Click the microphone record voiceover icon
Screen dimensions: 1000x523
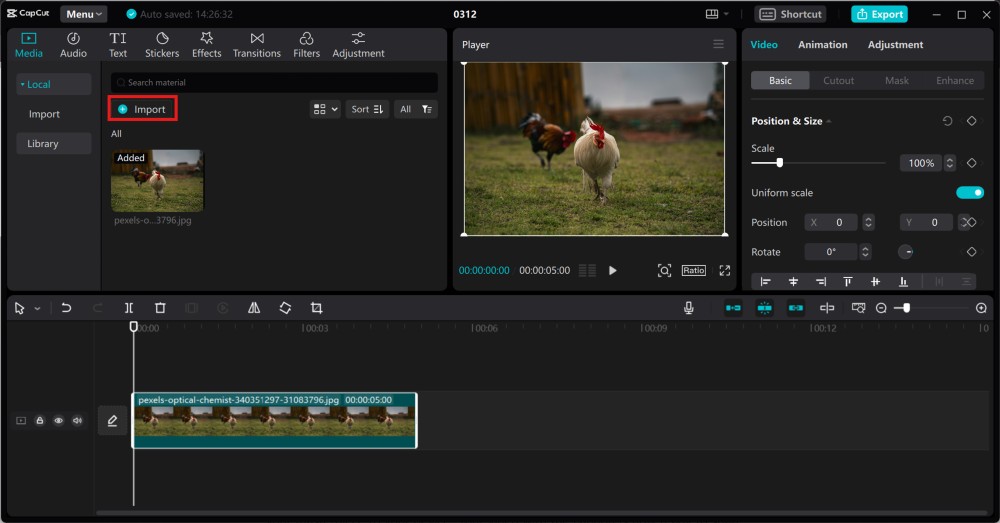tap(689, 308)
